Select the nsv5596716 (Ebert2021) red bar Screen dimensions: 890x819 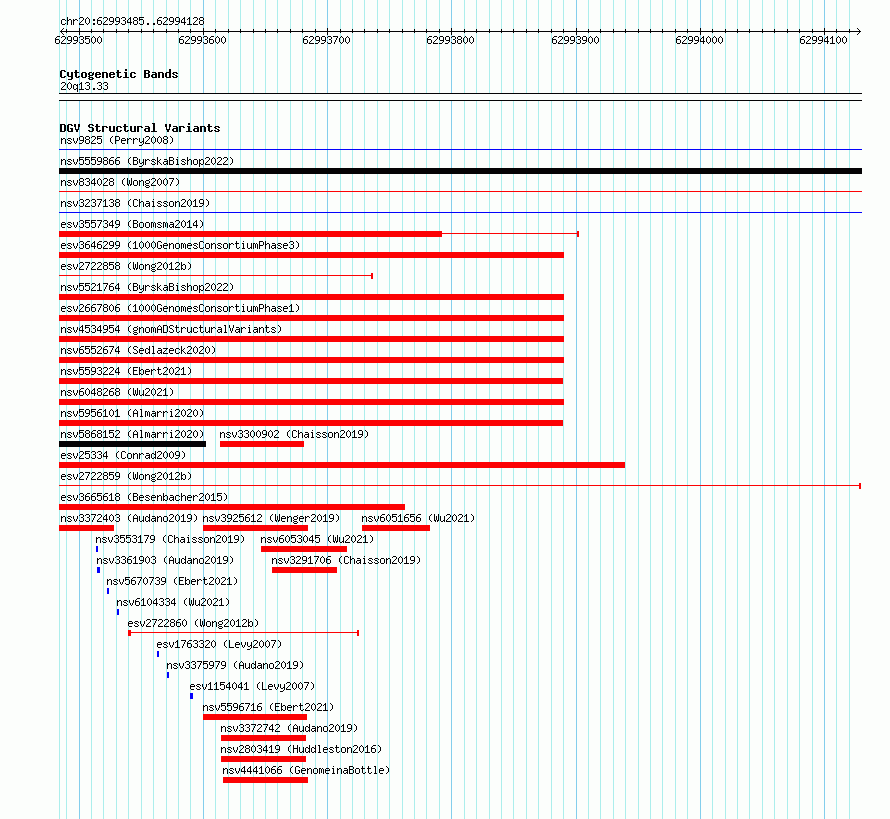pyautogui.click(x=255, y=717)
